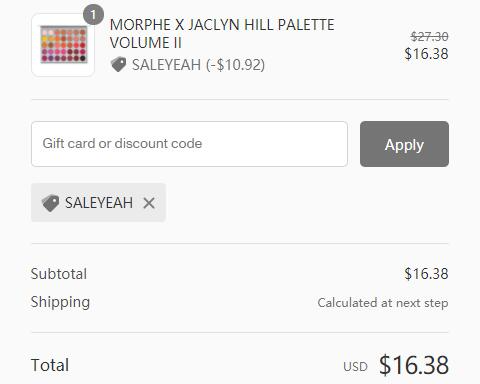Remove the SALEYEAH discount code
480x384 pixels.
tap(149, 203)
